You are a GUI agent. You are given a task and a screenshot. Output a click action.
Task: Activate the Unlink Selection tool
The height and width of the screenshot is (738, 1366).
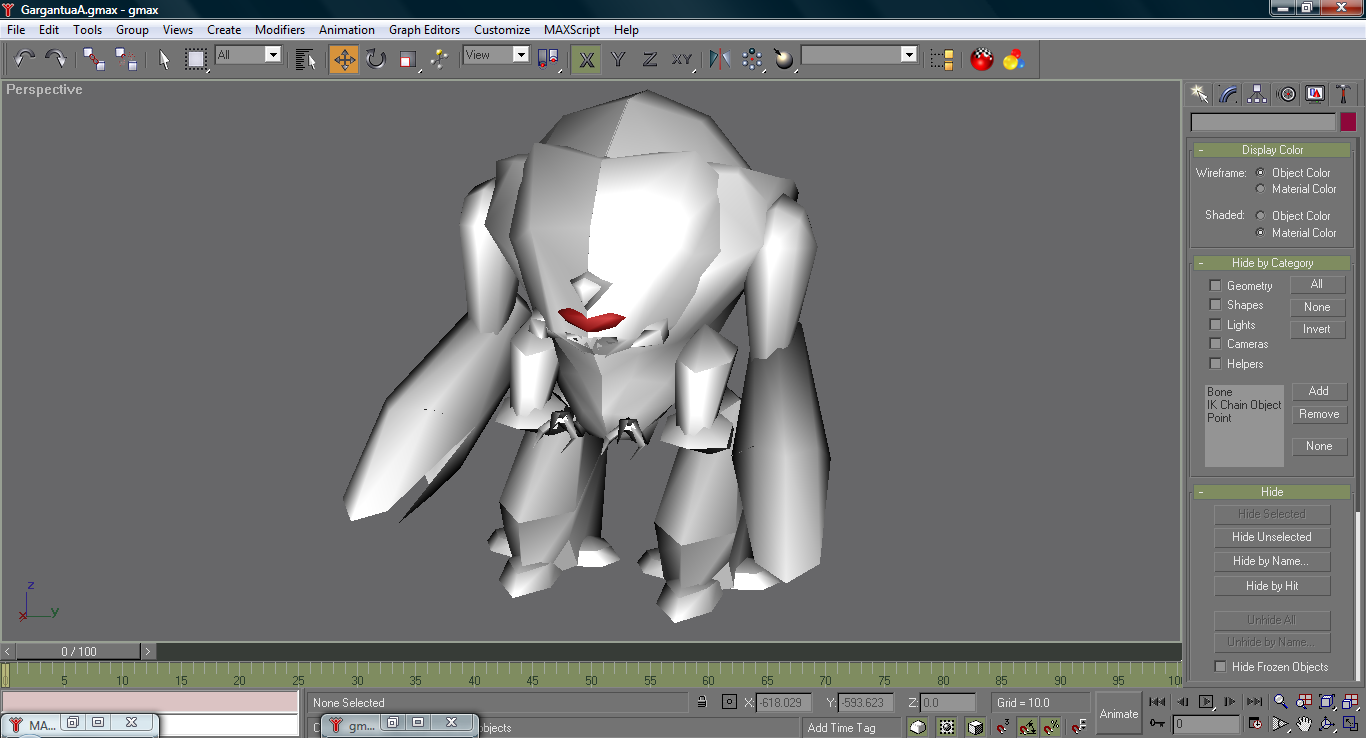(126, 59)
